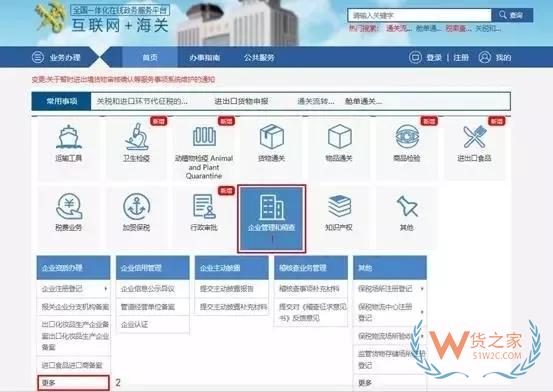Click 更多 under 企业资质办理
The height and width of the screenshot is (392, 553).
click(73, 383)
